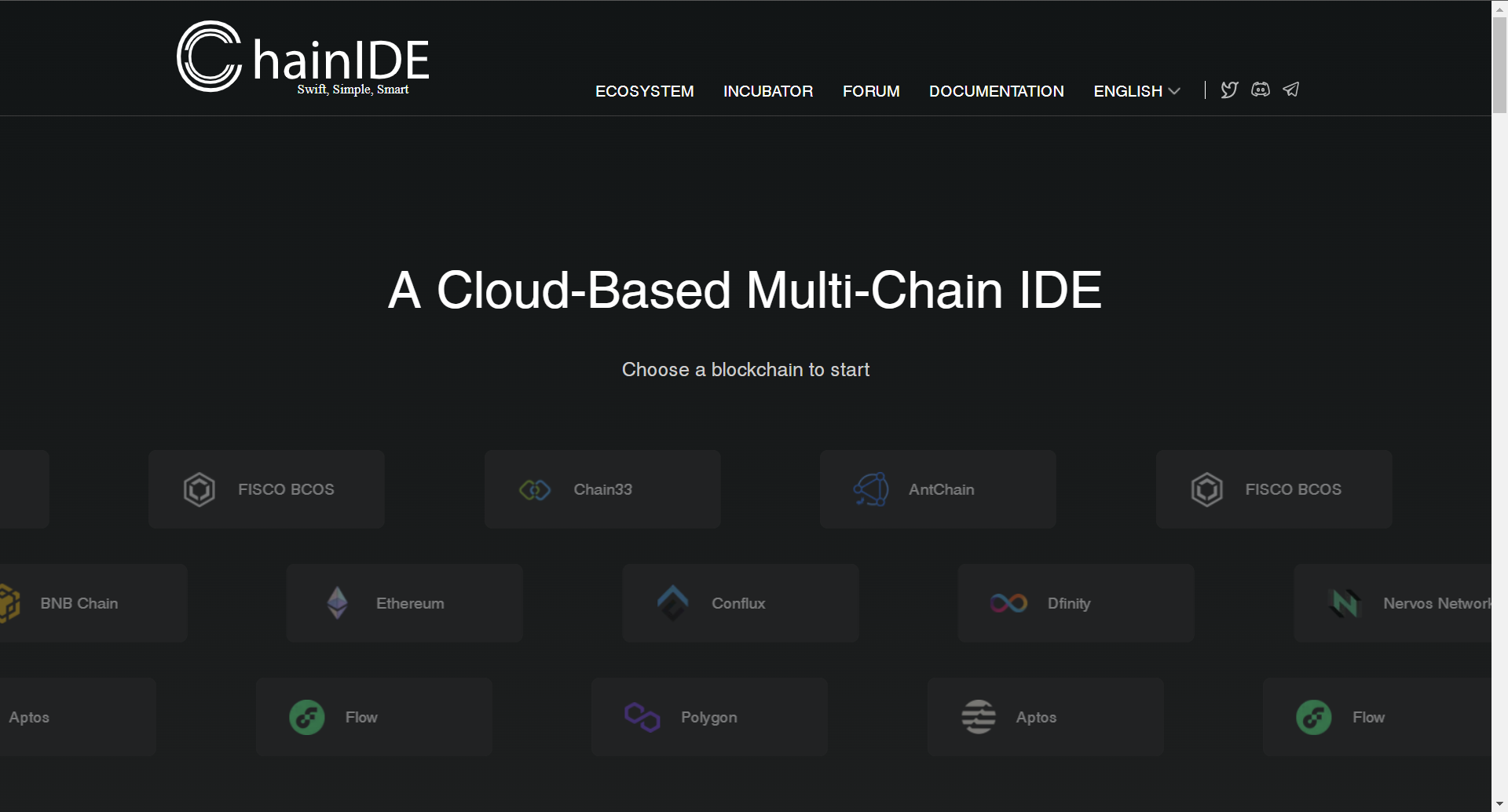1508x812 pixels.
Task: Click the Conflux logo icon
Action: pyautogui.click(x=673, y=603)
